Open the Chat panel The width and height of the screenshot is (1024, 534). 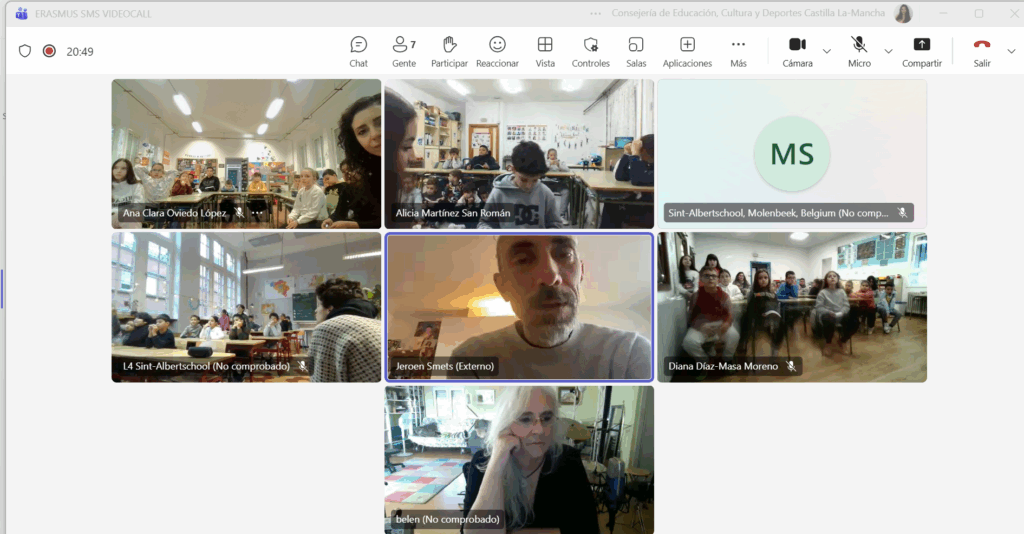click(358, 51)
